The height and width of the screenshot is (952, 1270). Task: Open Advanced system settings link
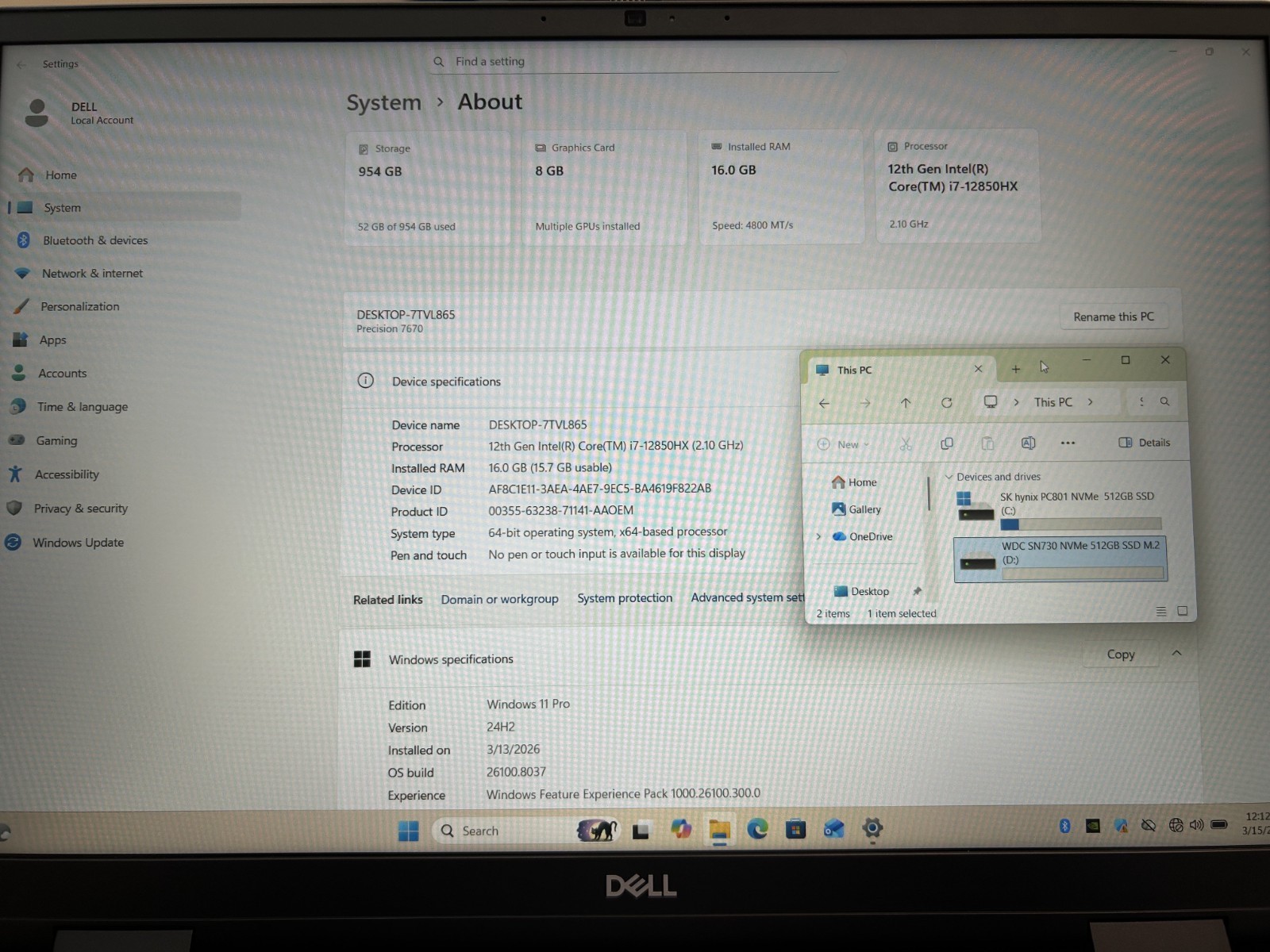coord(747,597)
